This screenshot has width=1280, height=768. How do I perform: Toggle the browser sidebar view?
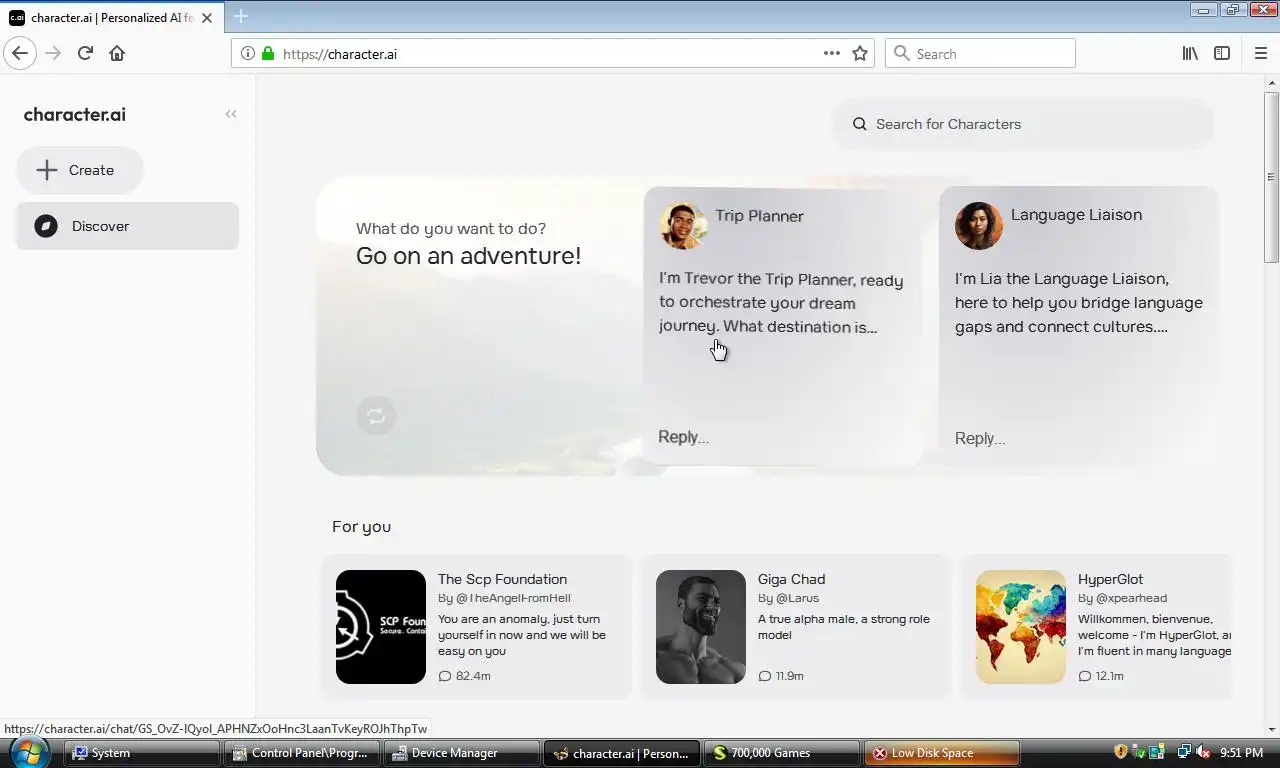point(1222,53)
